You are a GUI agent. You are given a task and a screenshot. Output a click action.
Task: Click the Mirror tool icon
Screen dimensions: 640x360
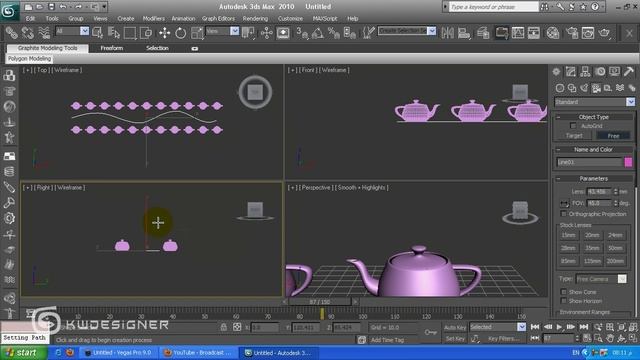(x=447, y=33)
